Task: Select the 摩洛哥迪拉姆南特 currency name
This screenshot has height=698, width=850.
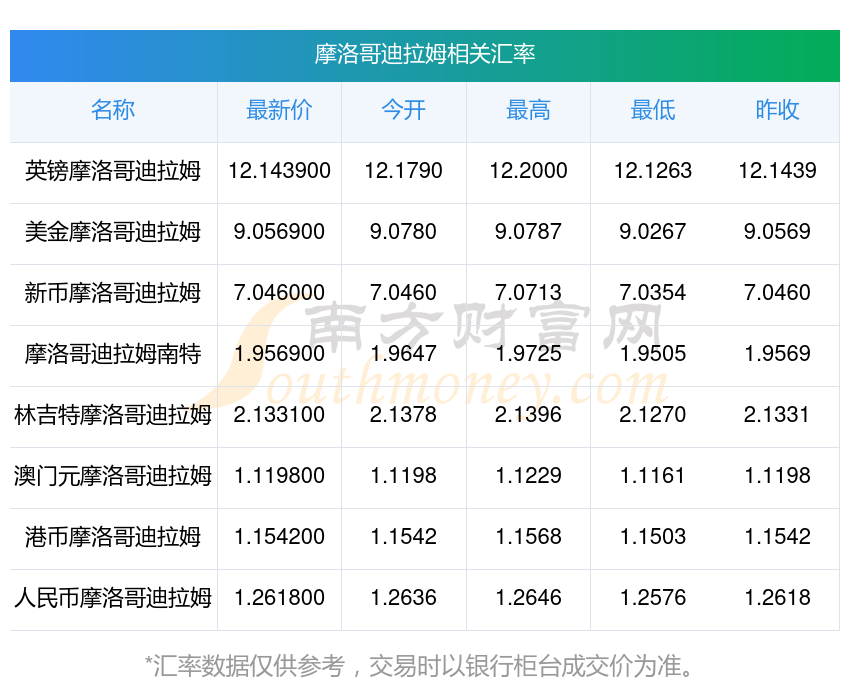Action: point(113,354)
